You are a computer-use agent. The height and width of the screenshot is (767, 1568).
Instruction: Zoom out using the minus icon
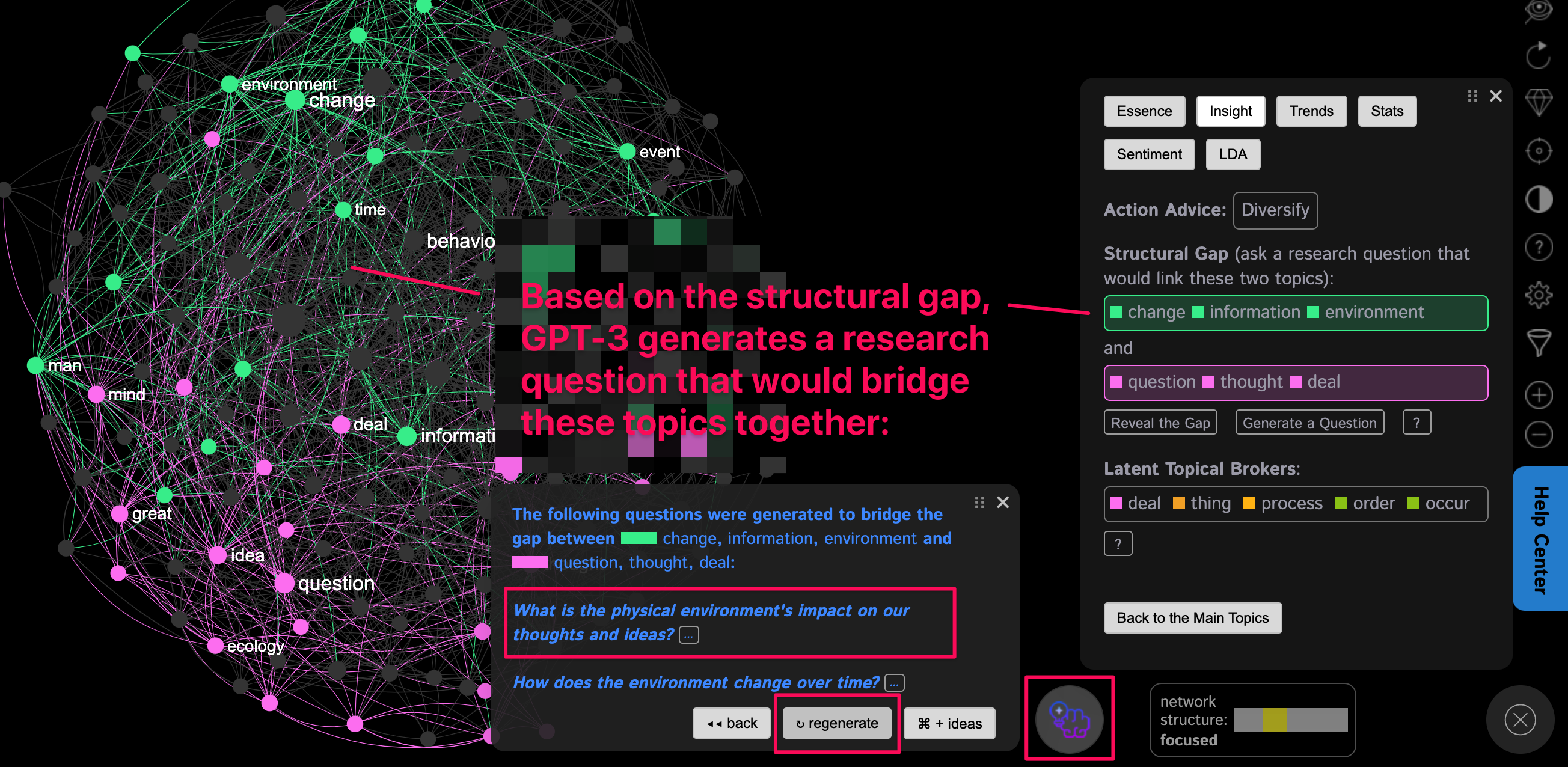pos(1539,435)
